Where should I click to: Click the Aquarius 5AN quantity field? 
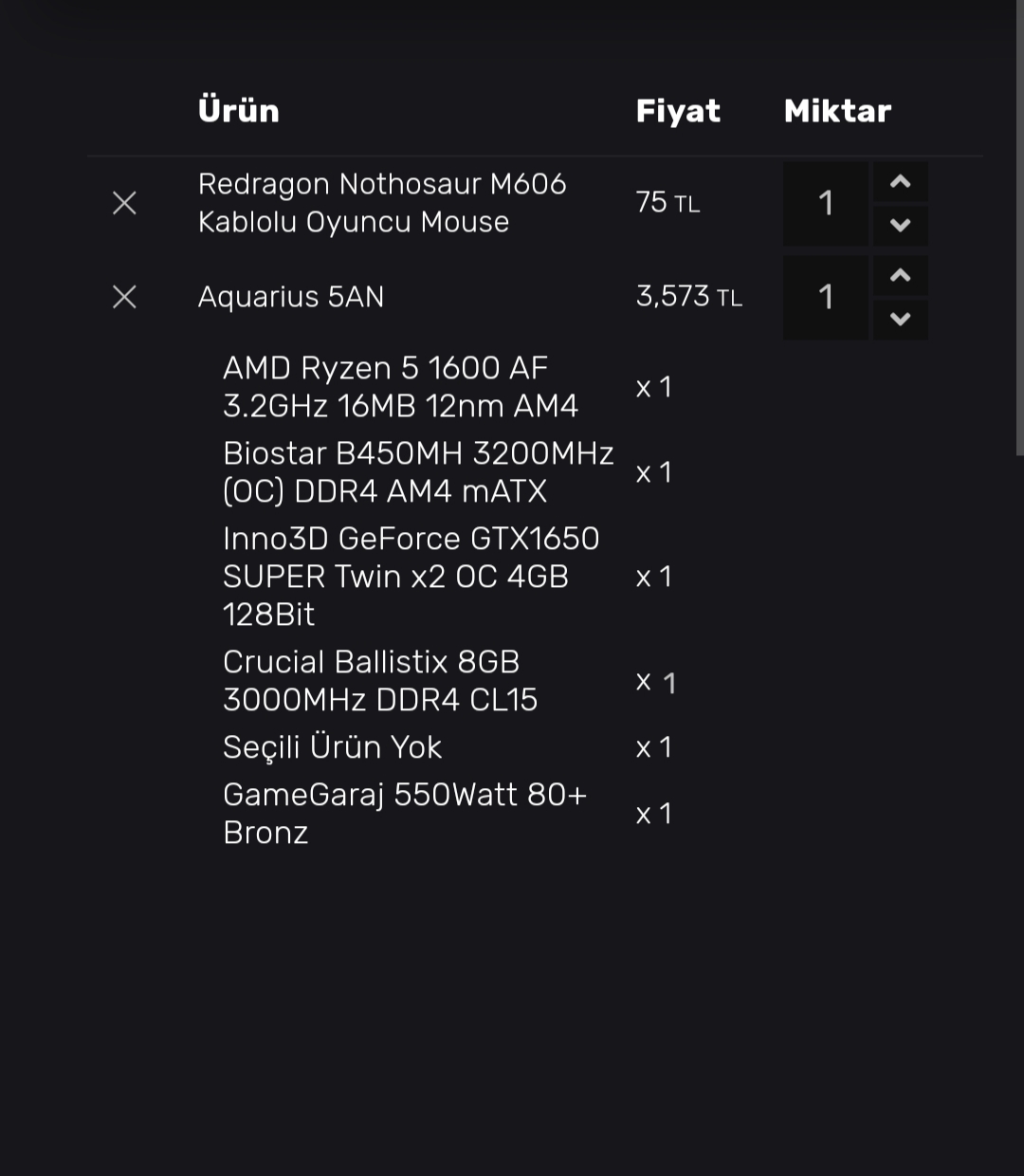point(826,297)
